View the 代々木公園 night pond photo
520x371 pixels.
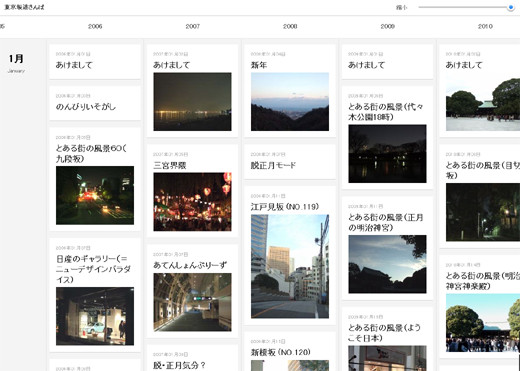point(387,154)
